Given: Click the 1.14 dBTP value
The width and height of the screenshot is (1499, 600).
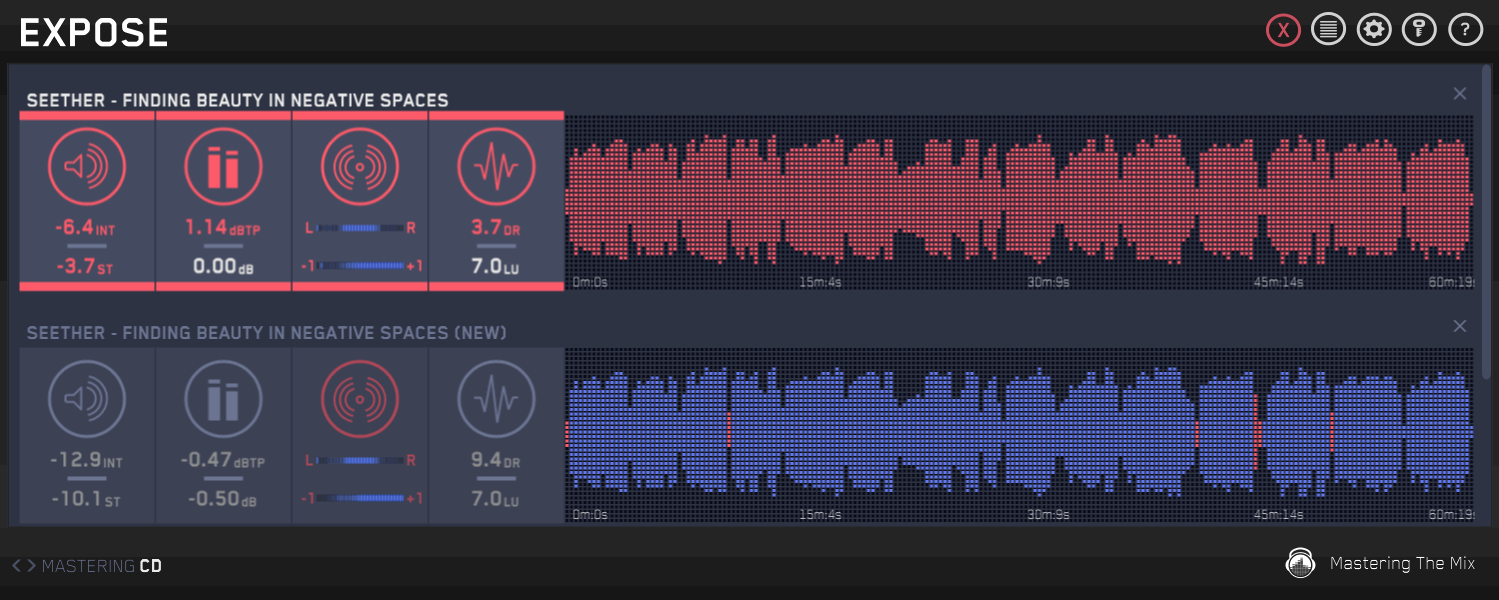Looking at the screenshot, I should (x=223, y=228).
